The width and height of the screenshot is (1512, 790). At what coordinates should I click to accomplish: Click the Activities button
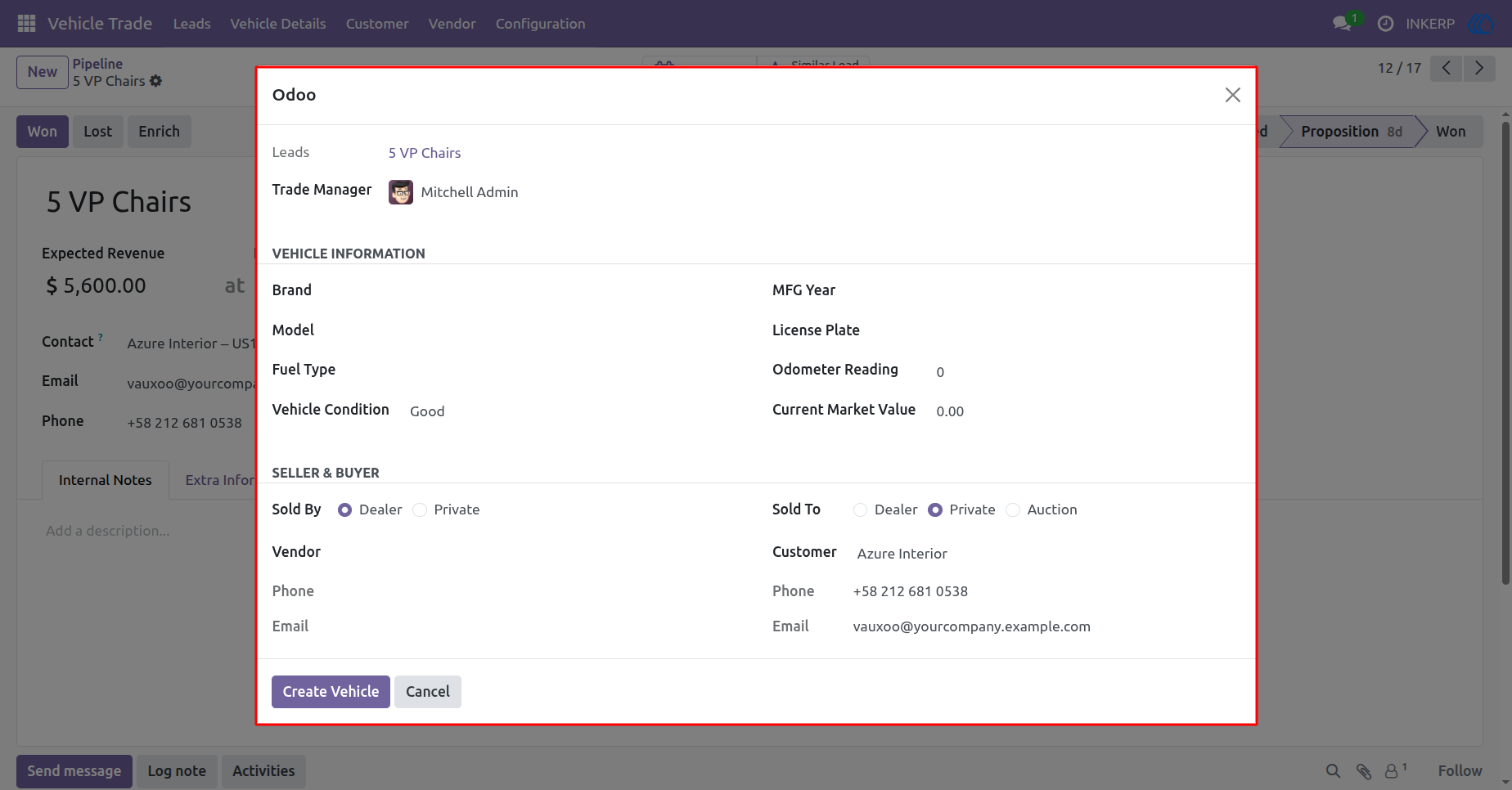pyautogui.click(x=263, y=771)
